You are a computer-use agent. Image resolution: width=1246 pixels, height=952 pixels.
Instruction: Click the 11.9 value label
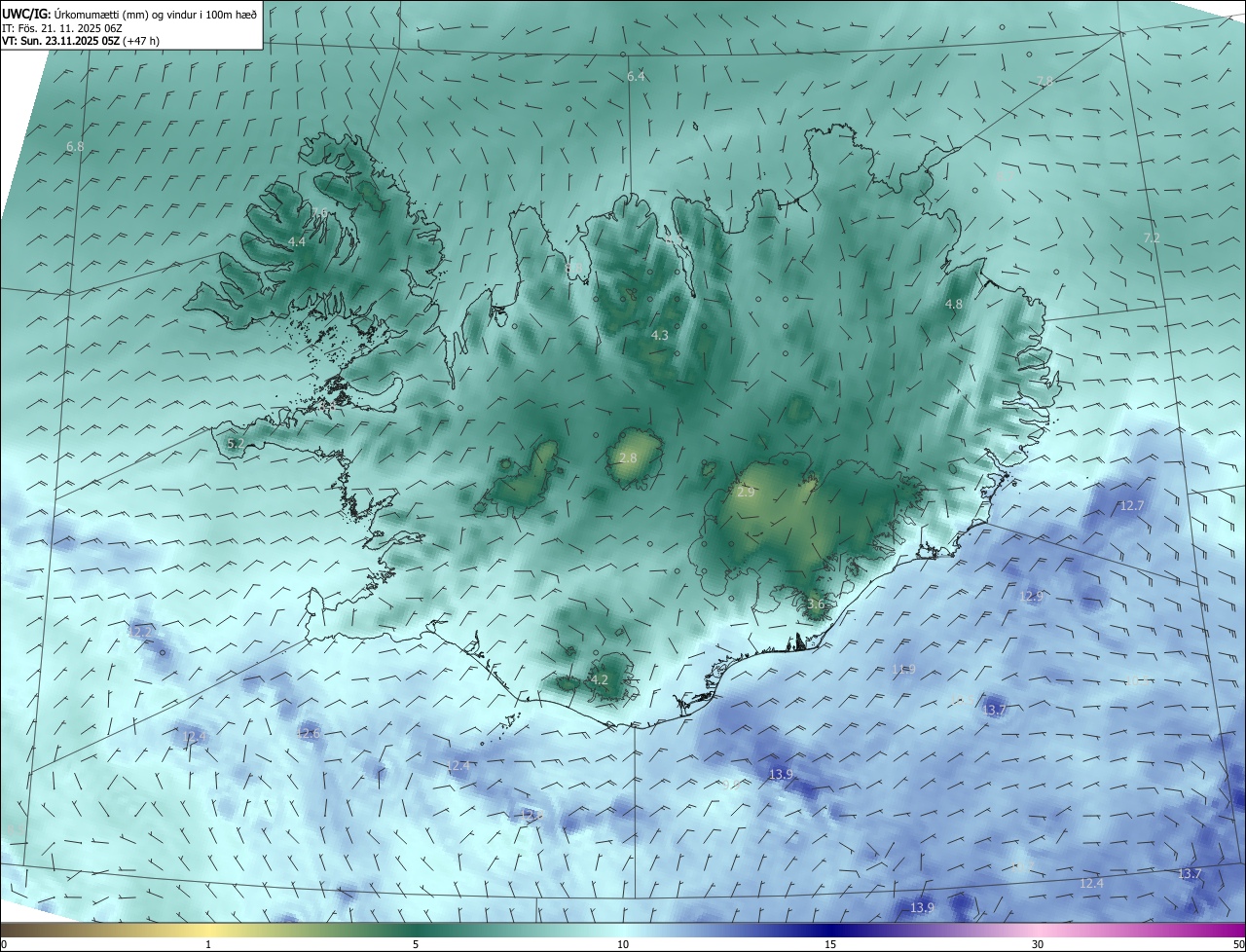tap(904, 669)
